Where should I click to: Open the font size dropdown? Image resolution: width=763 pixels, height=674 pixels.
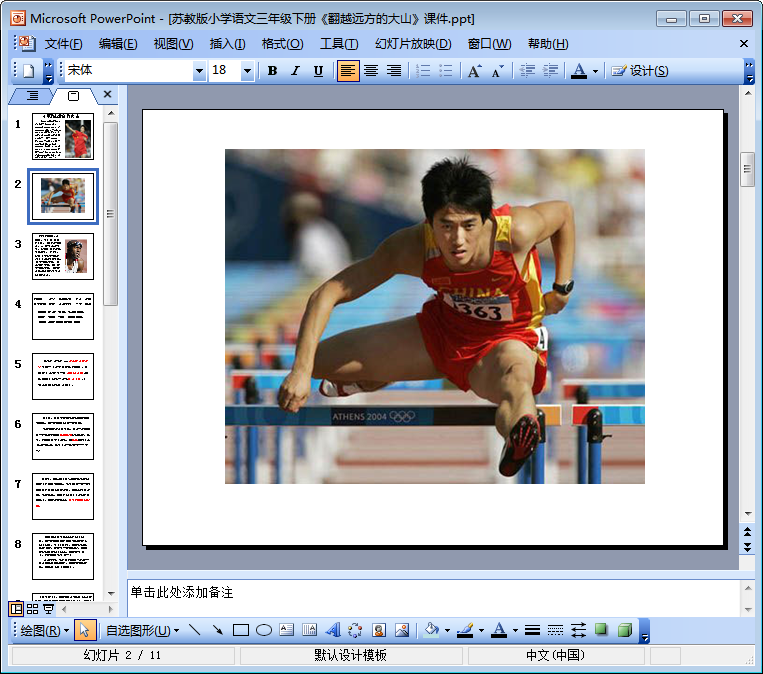[247, 71]
